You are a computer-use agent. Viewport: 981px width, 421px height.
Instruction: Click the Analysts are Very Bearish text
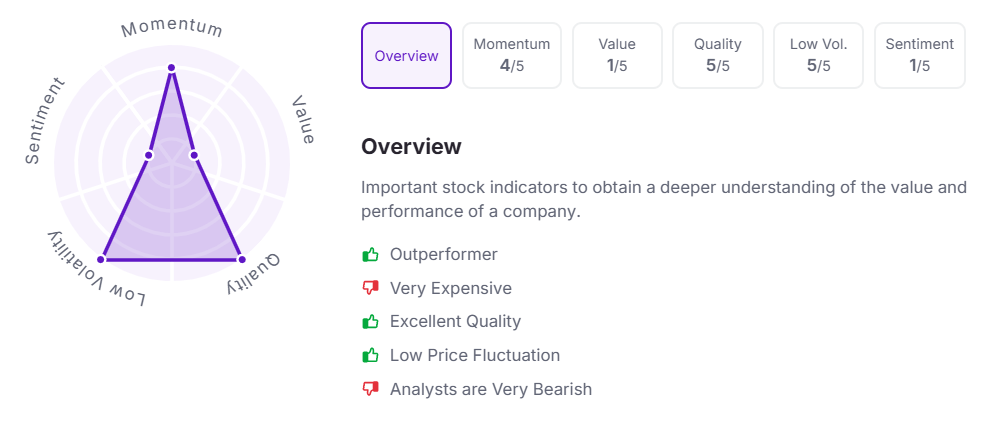tap(491, 389)
